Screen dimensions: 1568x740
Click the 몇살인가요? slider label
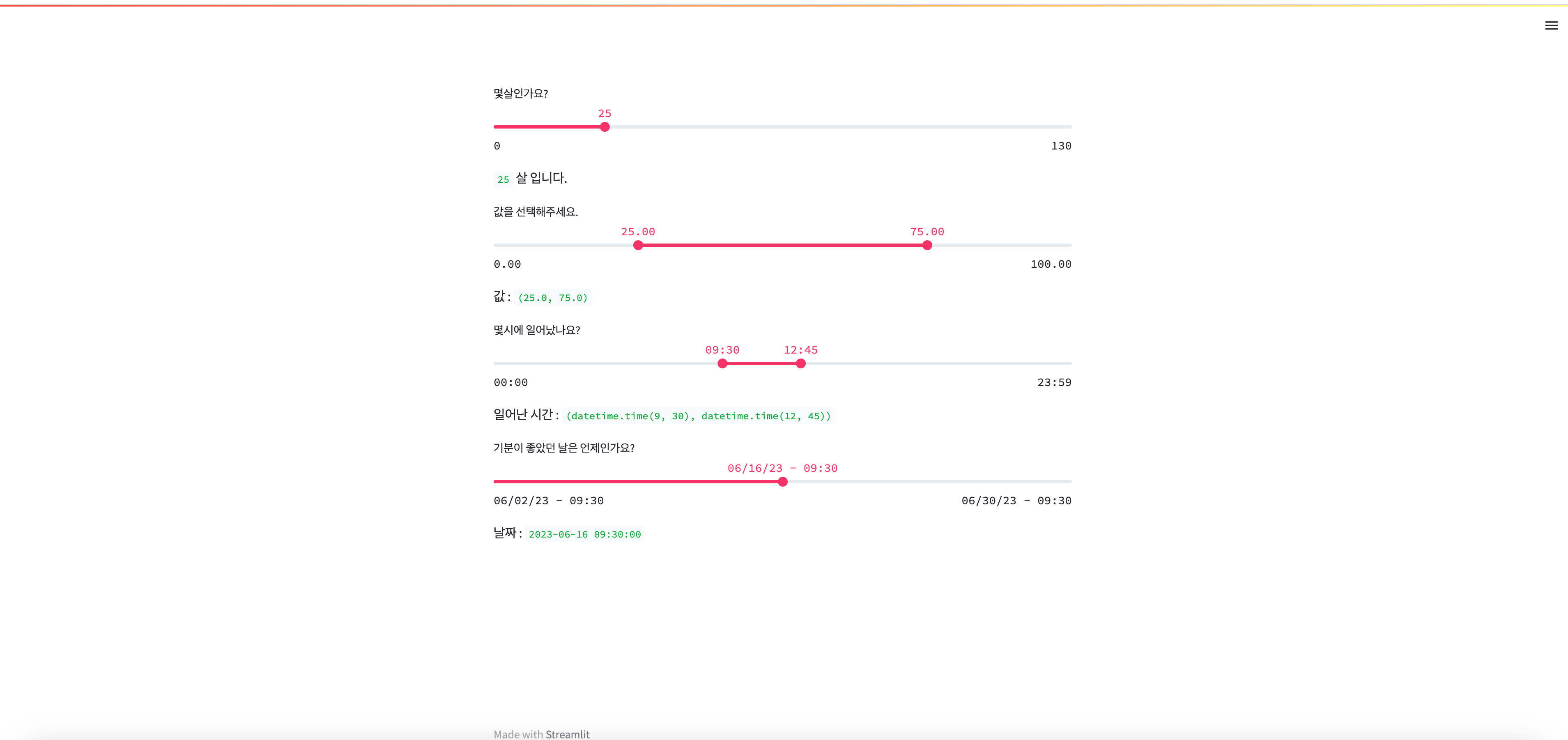520,94
